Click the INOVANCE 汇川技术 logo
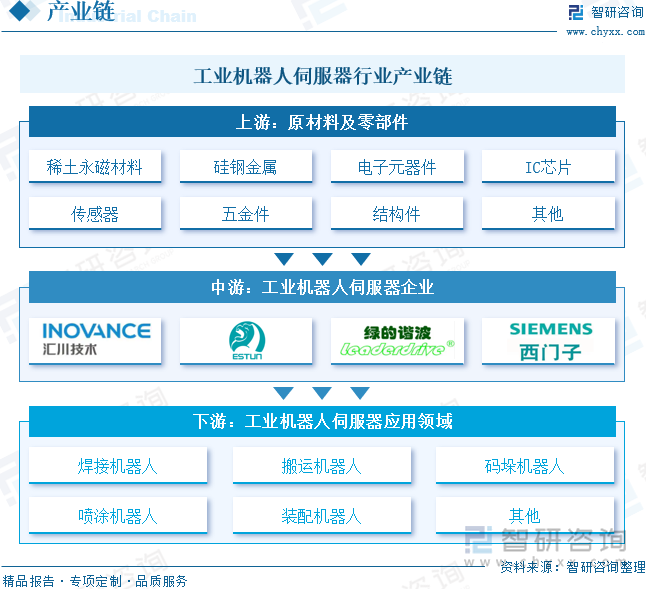 (95, 340)
